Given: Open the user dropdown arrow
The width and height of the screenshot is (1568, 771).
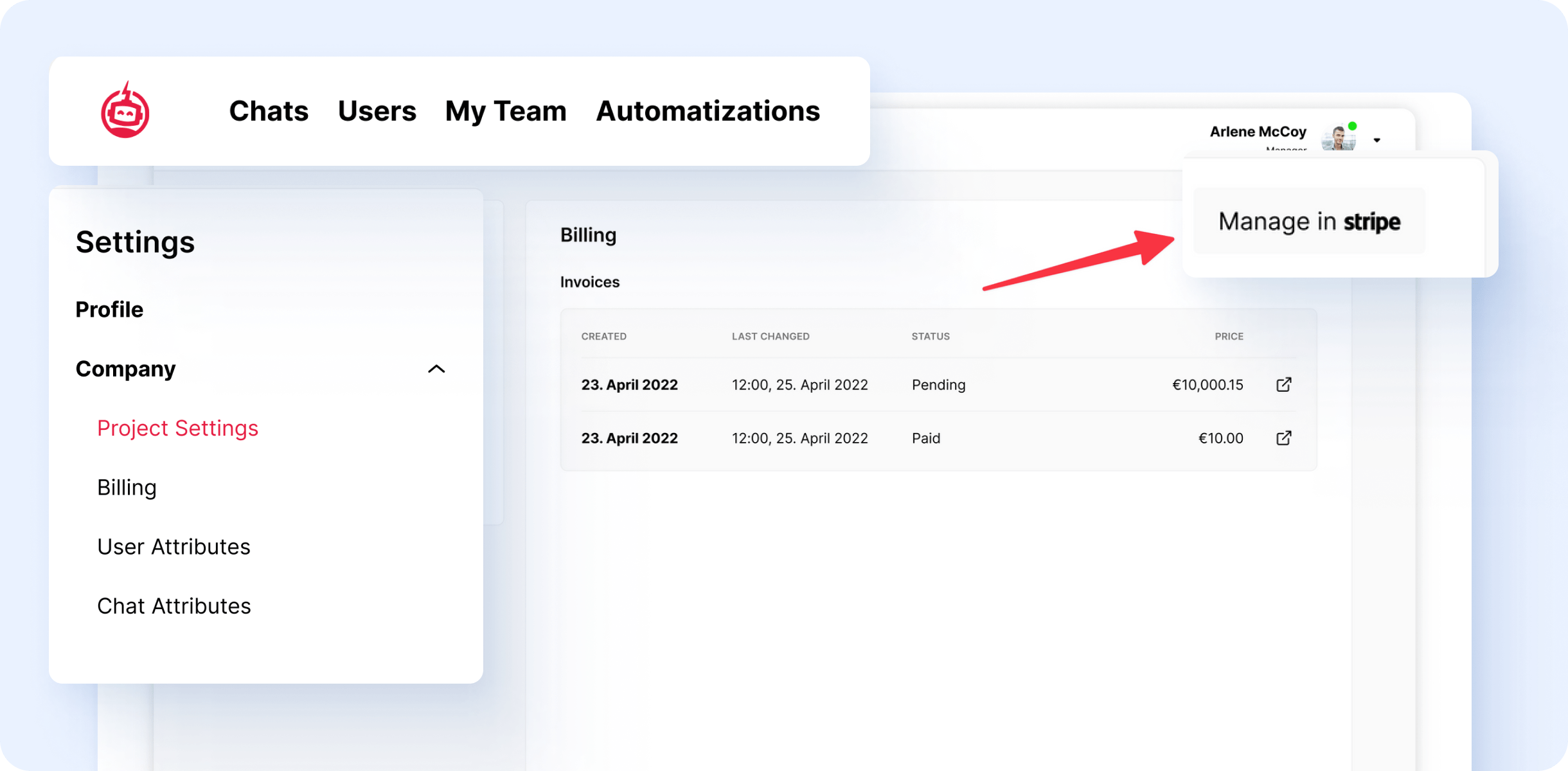Looking at the screenshot, I should (1376, 140).
